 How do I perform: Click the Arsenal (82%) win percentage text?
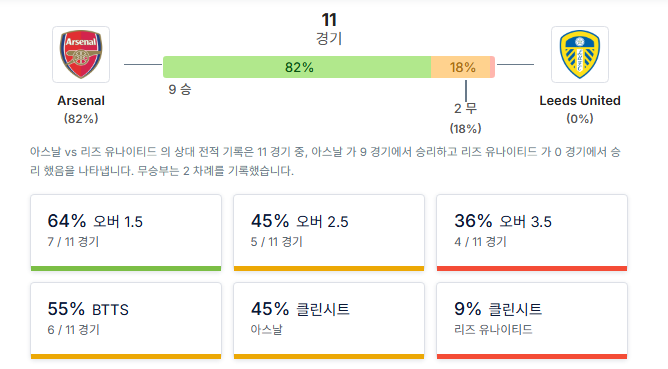click(81, 118)
